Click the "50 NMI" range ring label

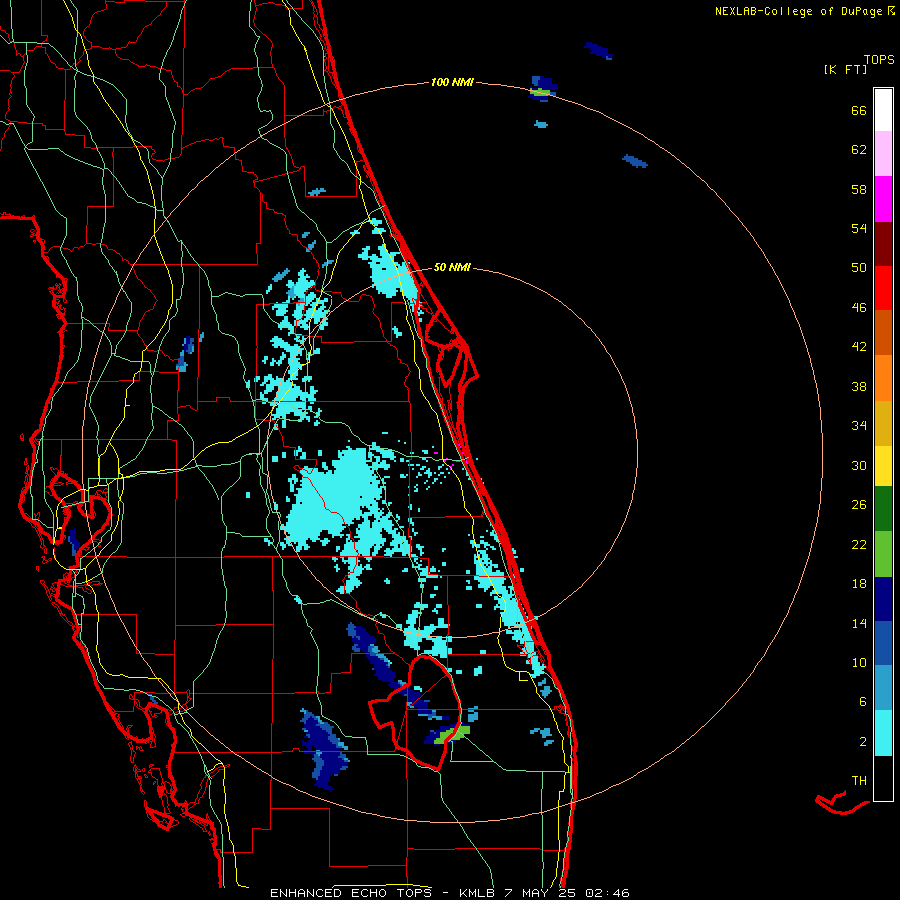coord(452,267)
